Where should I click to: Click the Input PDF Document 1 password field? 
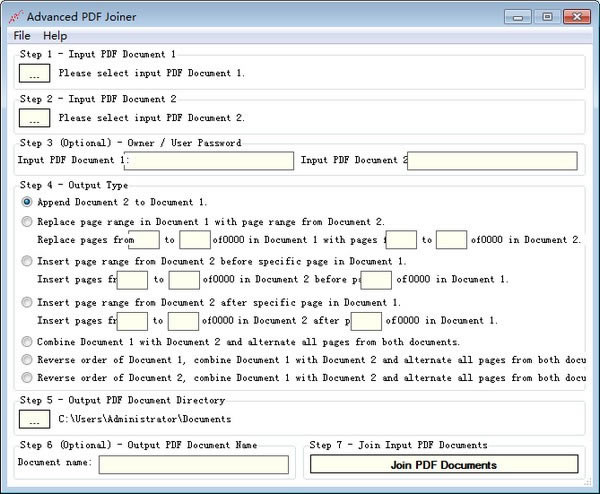coord(210,161)
